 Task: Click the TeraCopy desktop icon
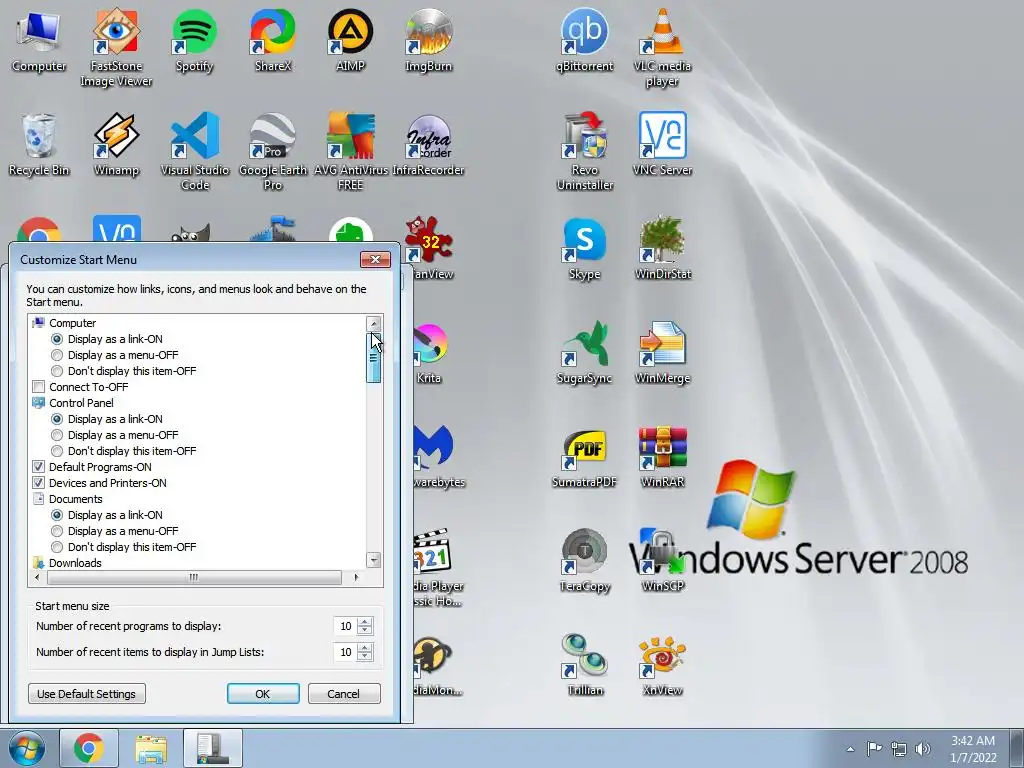(584, 561)
